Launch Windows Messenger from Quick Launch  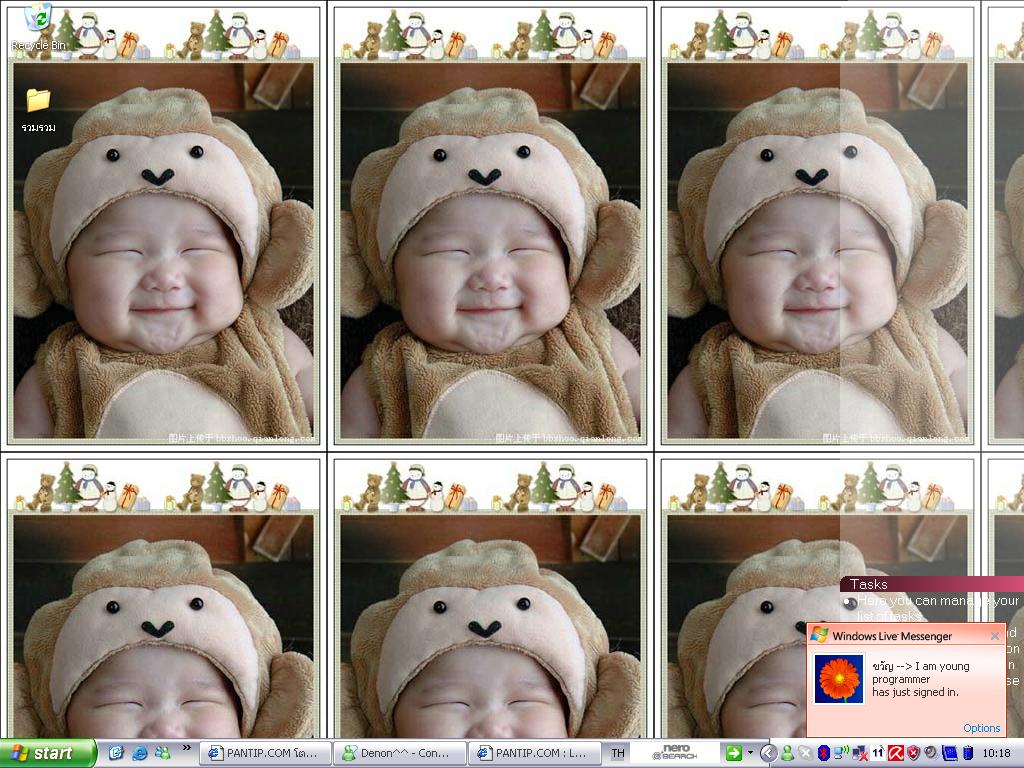pos(162,753)
